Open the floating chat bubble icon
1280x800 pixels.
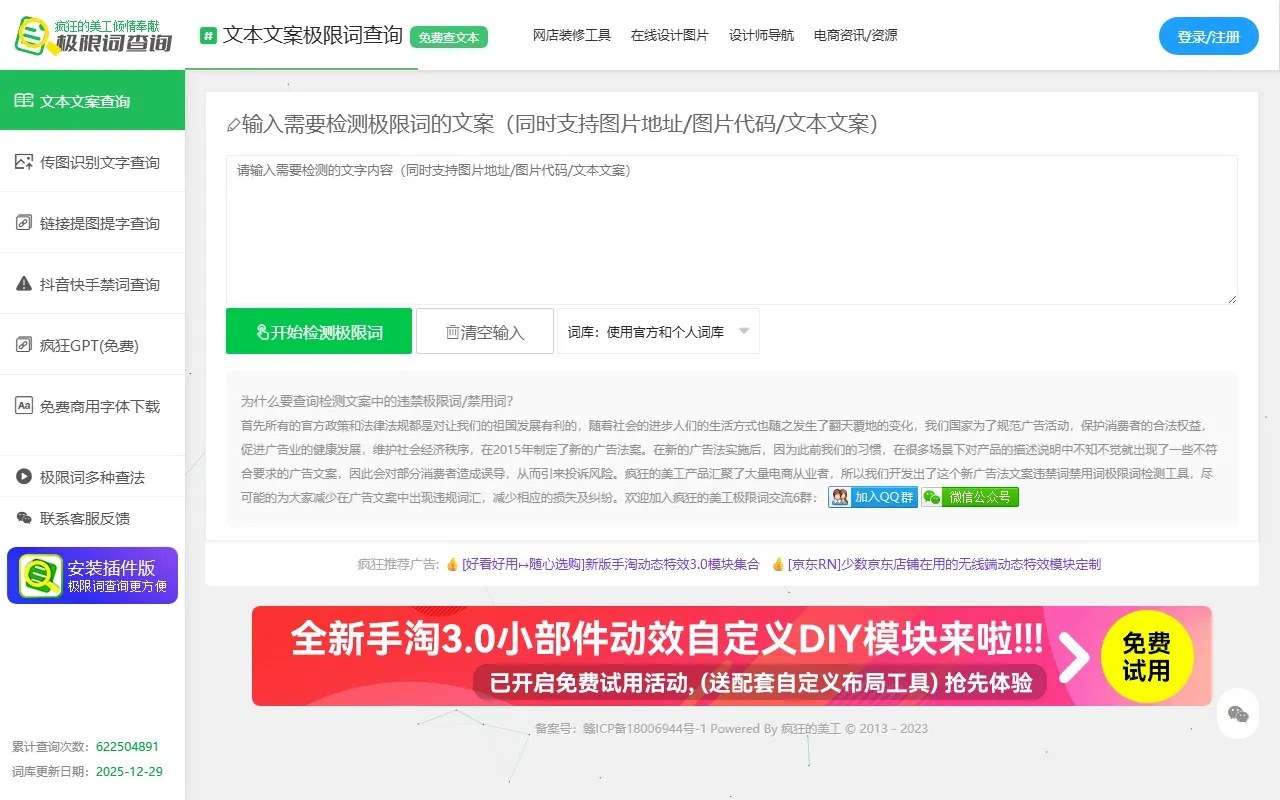[x=1237, y=714]
